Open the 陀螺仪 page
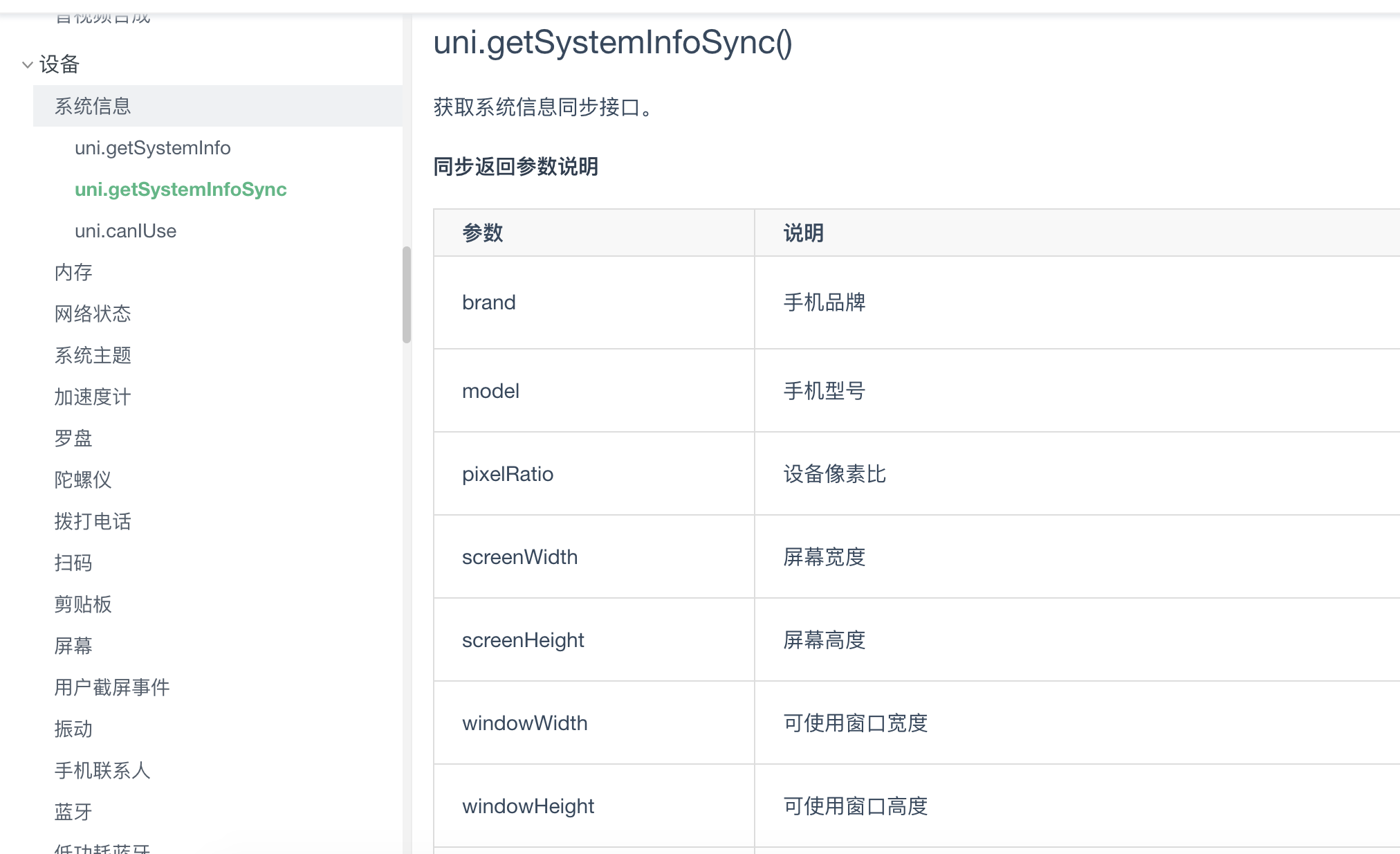Image resolution: width=1400 pixels, height=854 pixels. [83, 480]
